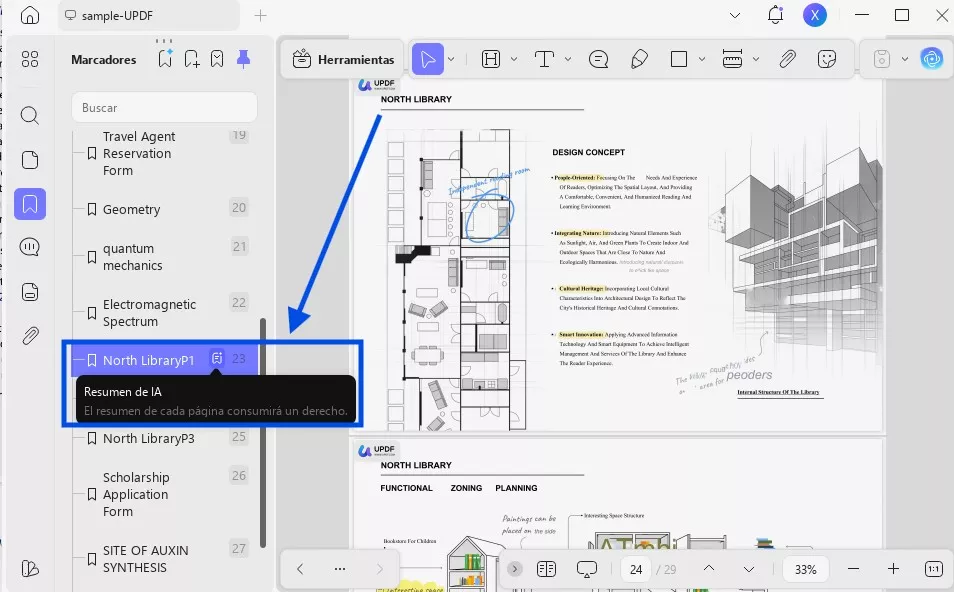The width and height of the screenshot is (954, 592).
Task: Click the attach file paperclip in toolbar
Action: click(x=787, y=59)
